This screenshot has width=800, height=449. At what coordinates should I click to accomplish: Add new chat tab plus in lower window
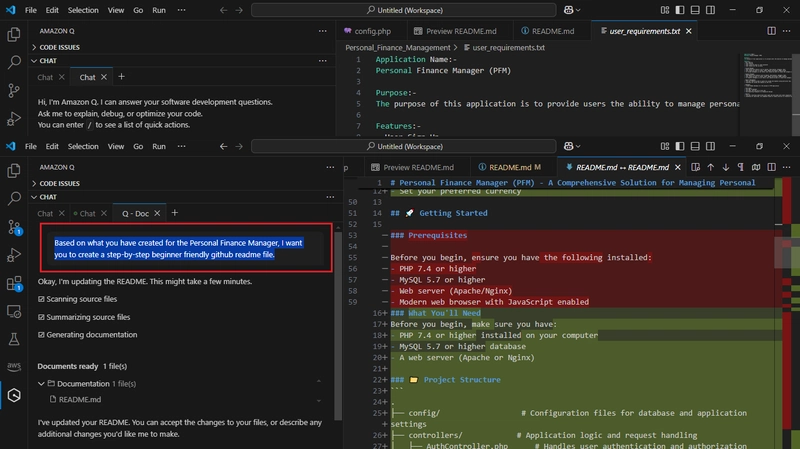coord(174,213)
